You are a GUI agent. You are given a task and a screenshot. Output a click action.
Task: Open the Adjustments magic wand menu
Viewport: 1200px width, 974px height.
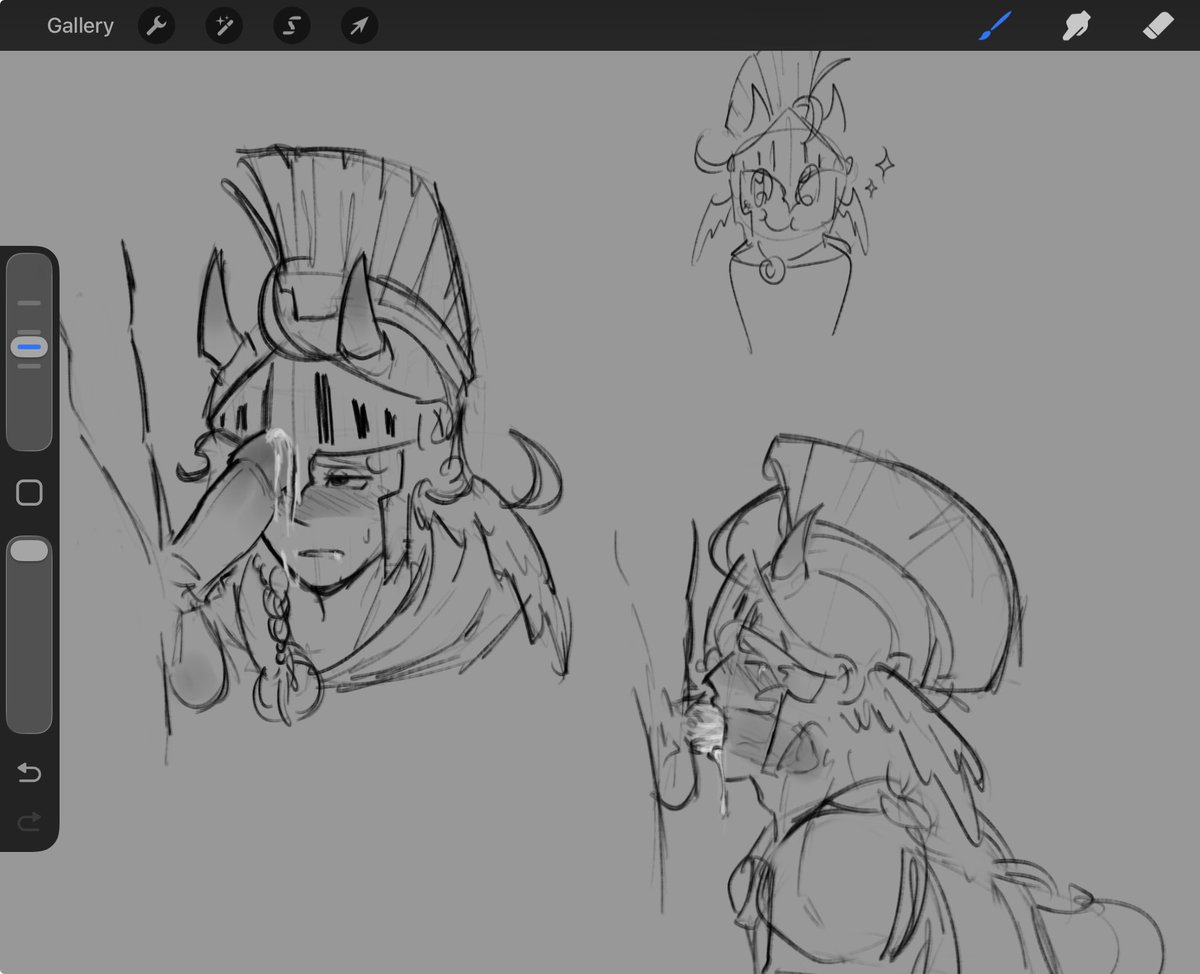pyautogui.click(x=223, y=26)
